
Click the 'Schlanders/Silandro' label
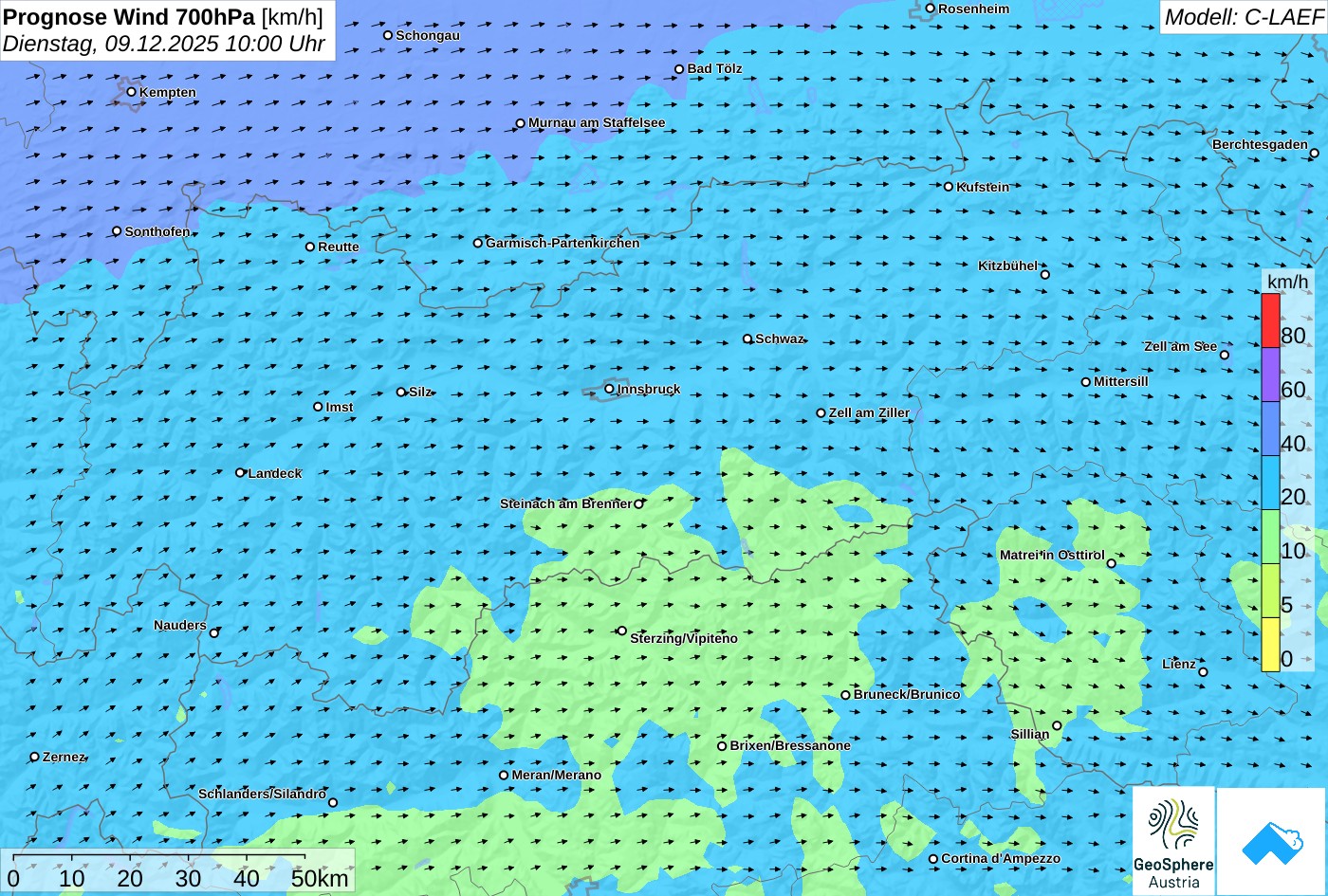pos(262,794)
